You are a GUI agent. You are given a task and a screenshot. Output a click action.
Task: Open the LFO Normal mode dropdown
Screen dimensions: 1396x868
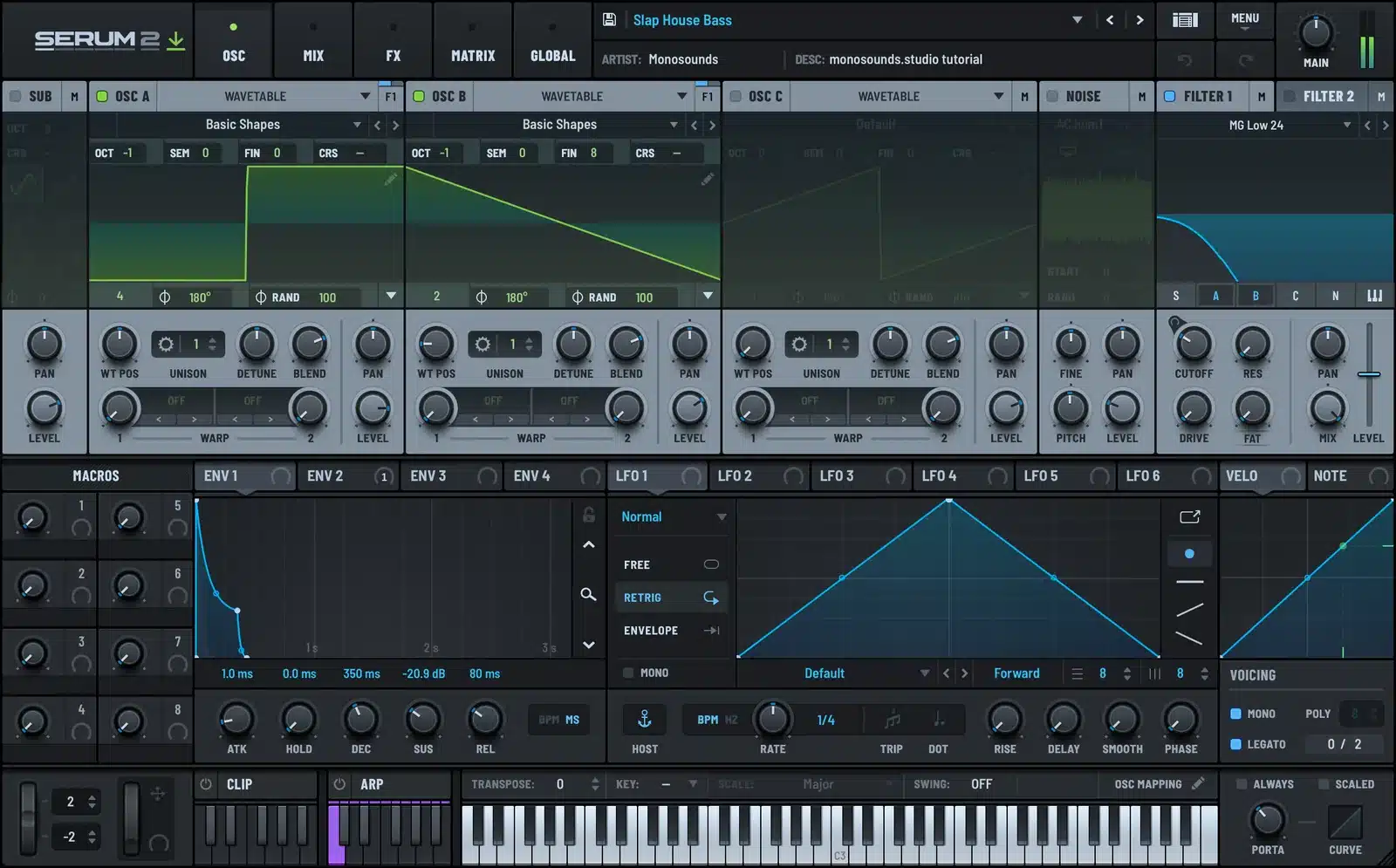point(673,517)
